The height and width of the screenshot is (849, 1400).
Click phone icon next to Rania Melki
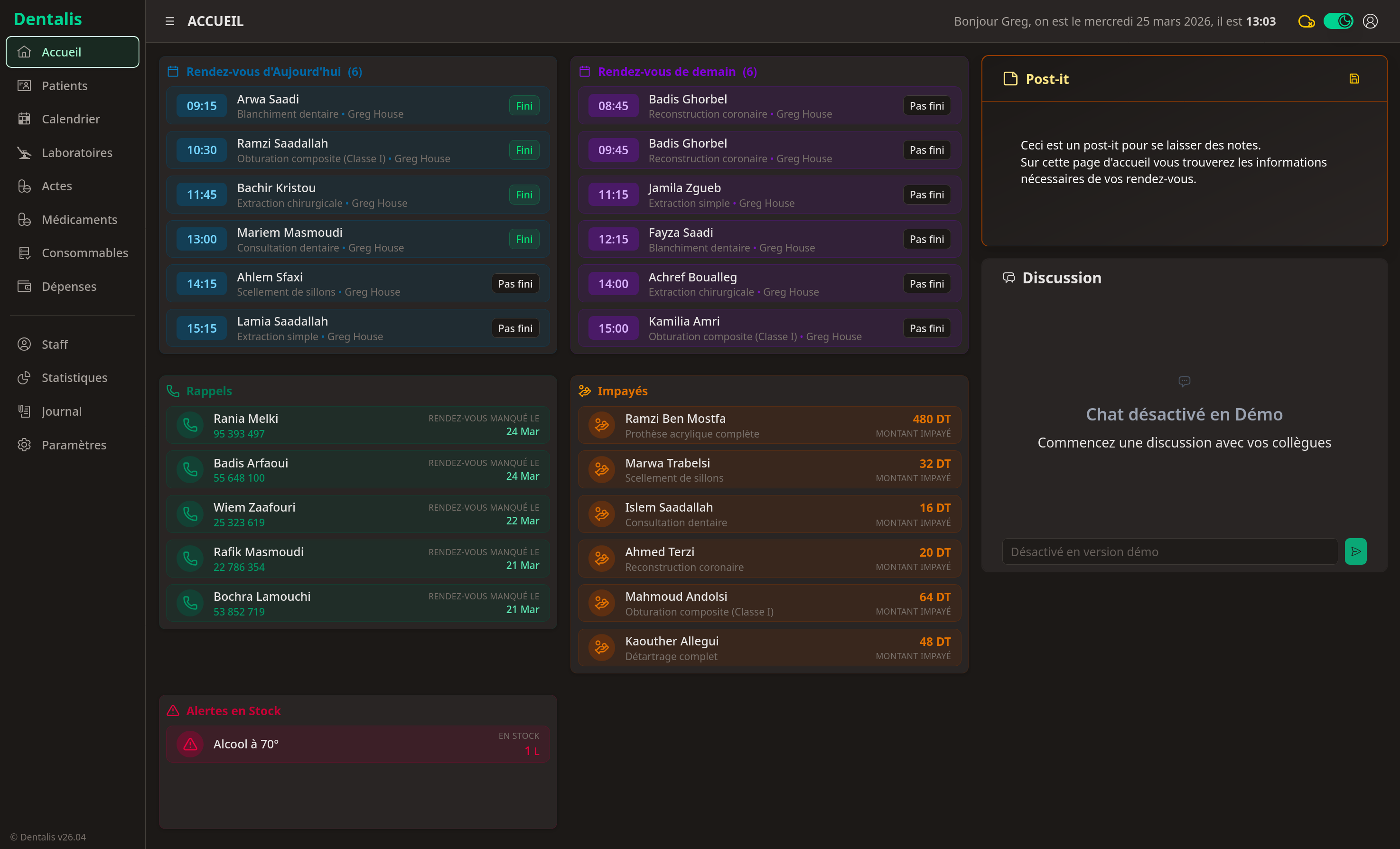coord(190,425)
